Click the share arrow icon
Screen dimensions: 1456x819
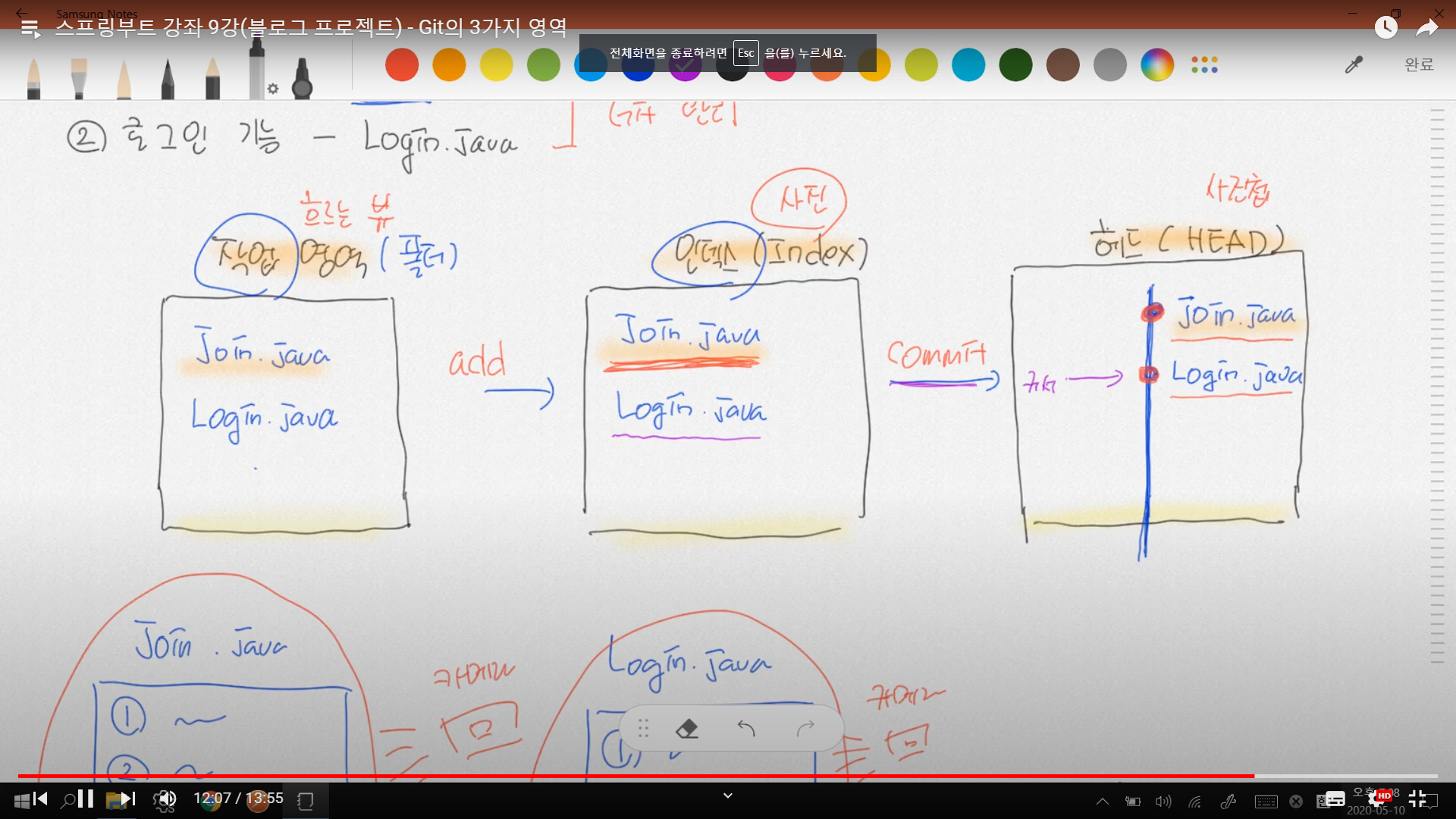(x=1427, y=28)
